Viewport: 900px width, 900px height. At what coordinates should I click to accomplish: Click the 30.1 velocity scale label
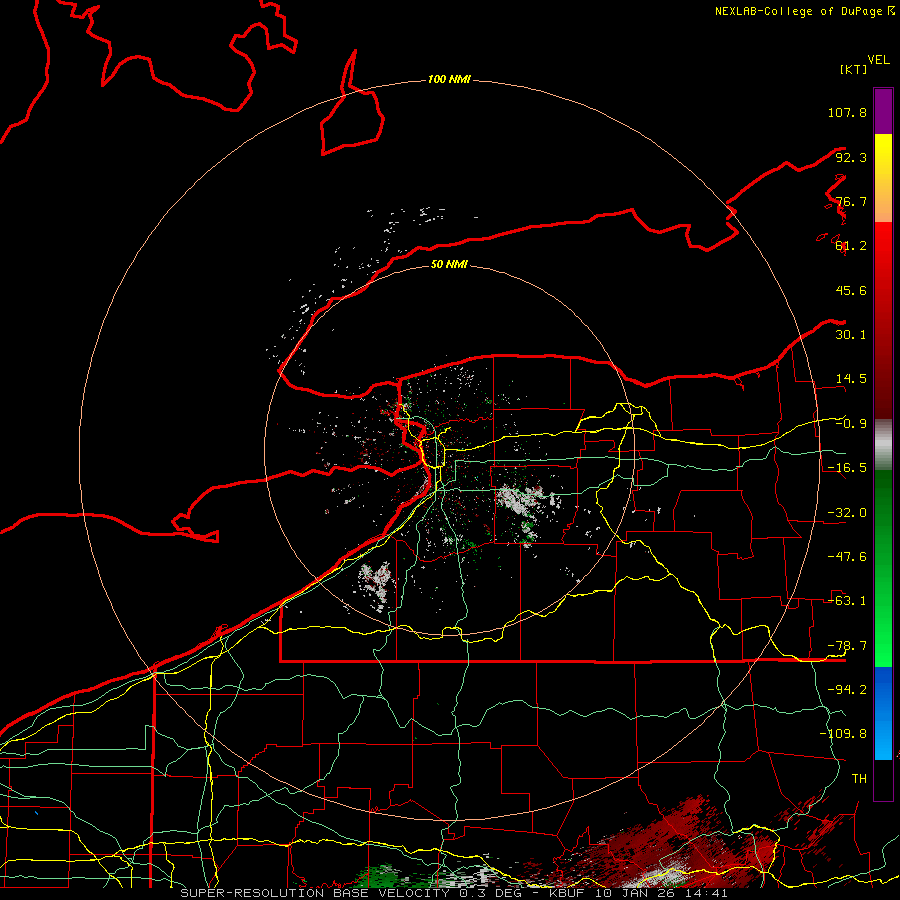pos(851,335)
